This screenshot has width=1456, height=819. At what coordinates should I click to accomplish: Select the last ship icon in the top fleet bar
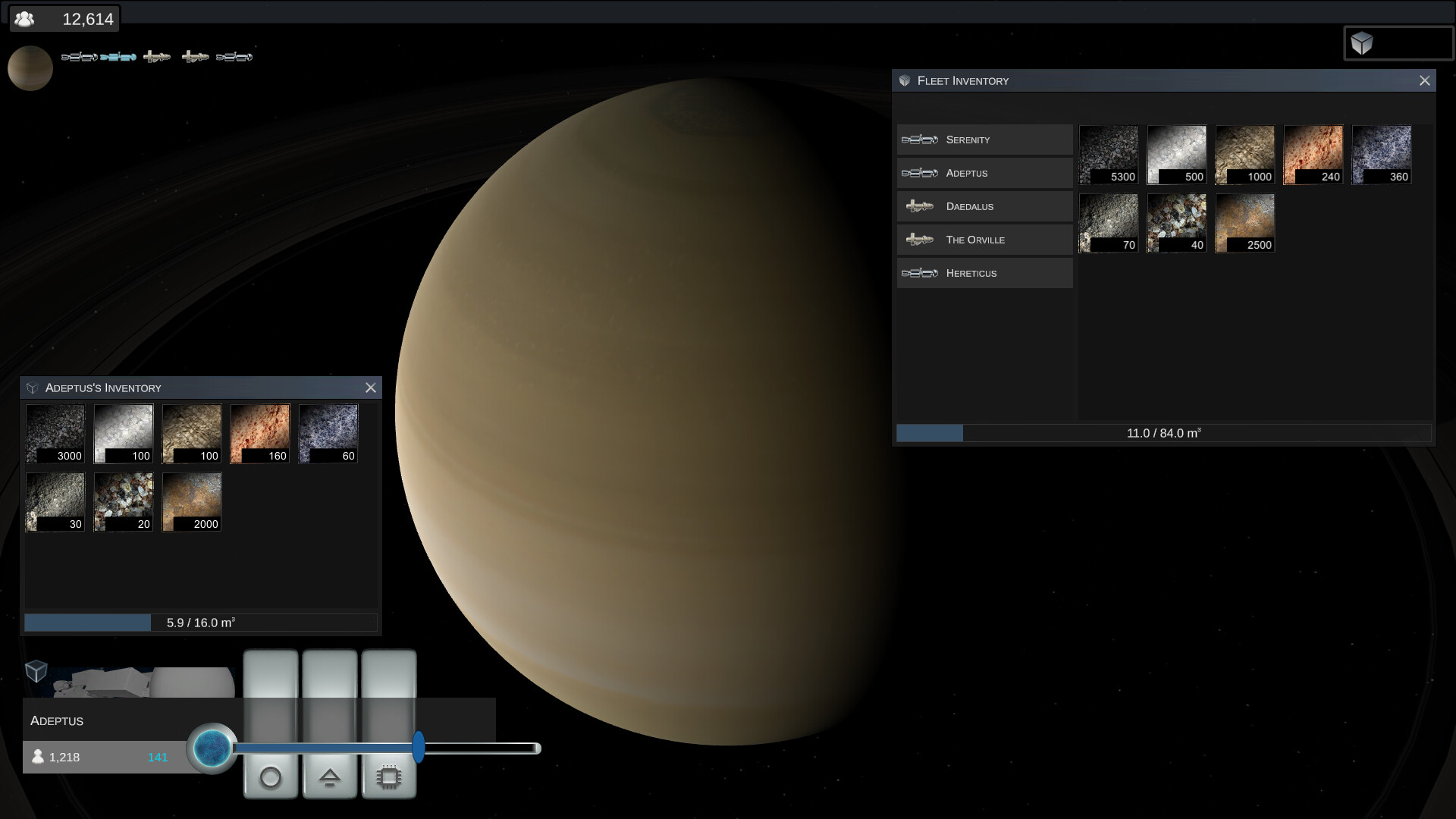coord(233,55)
